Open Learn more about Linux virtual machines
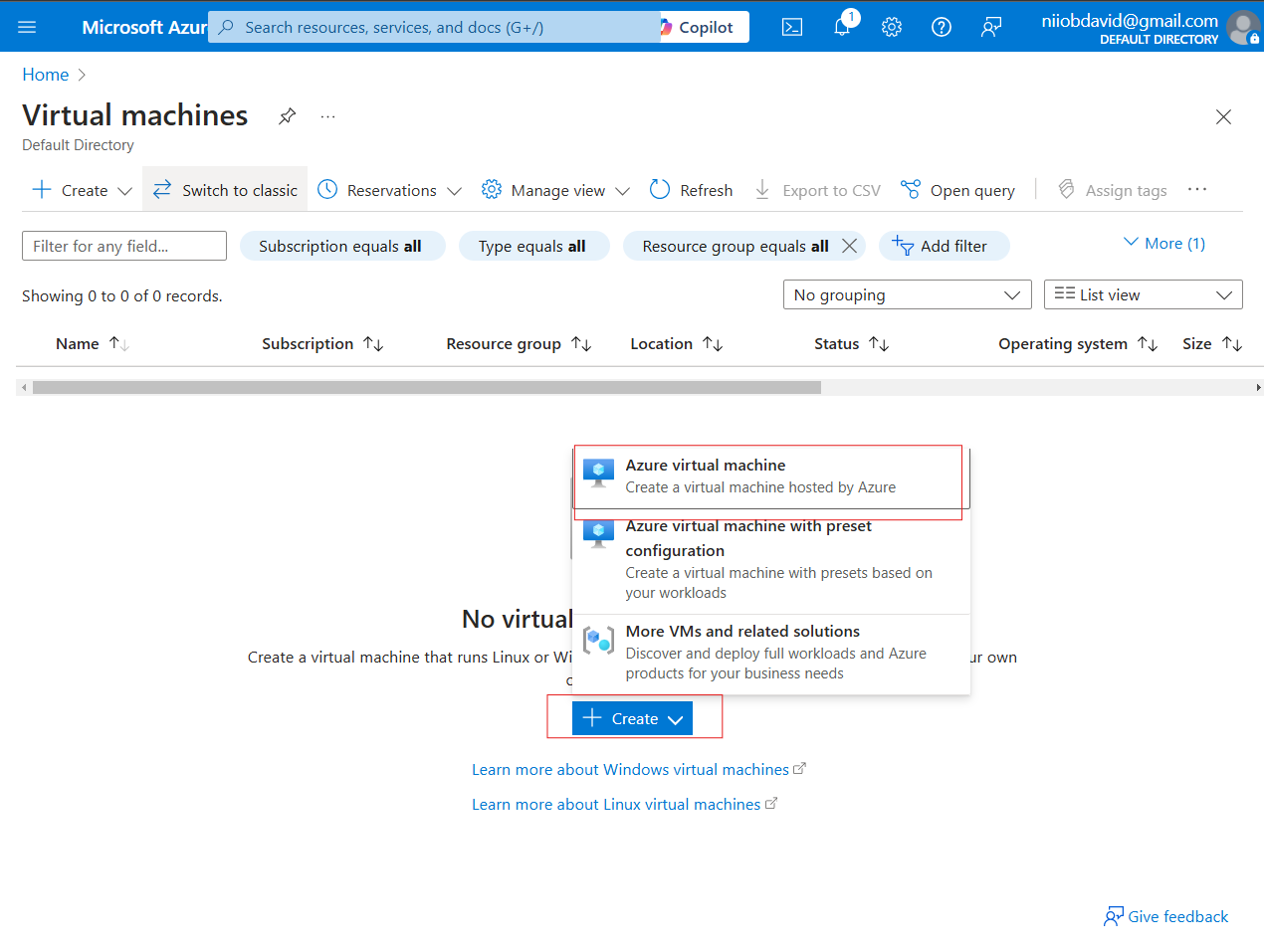1264x952 pixels. 624,804
